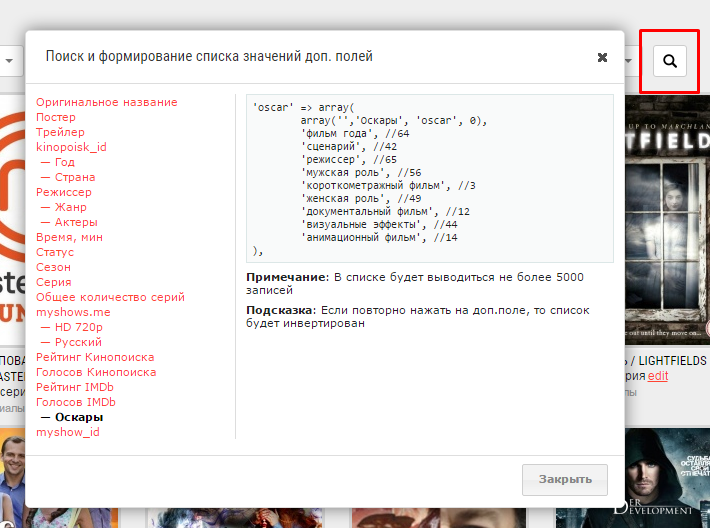Click the Закрыть button
The image size is (710, 528).
[565, 480]
